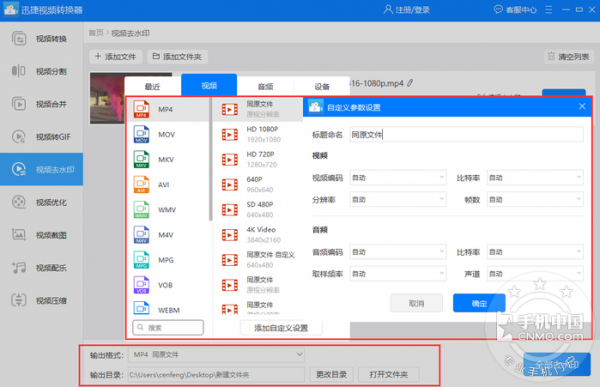Choose the WEBM format icon
This screenshot has height=387, width=600.
pos(141,309)
